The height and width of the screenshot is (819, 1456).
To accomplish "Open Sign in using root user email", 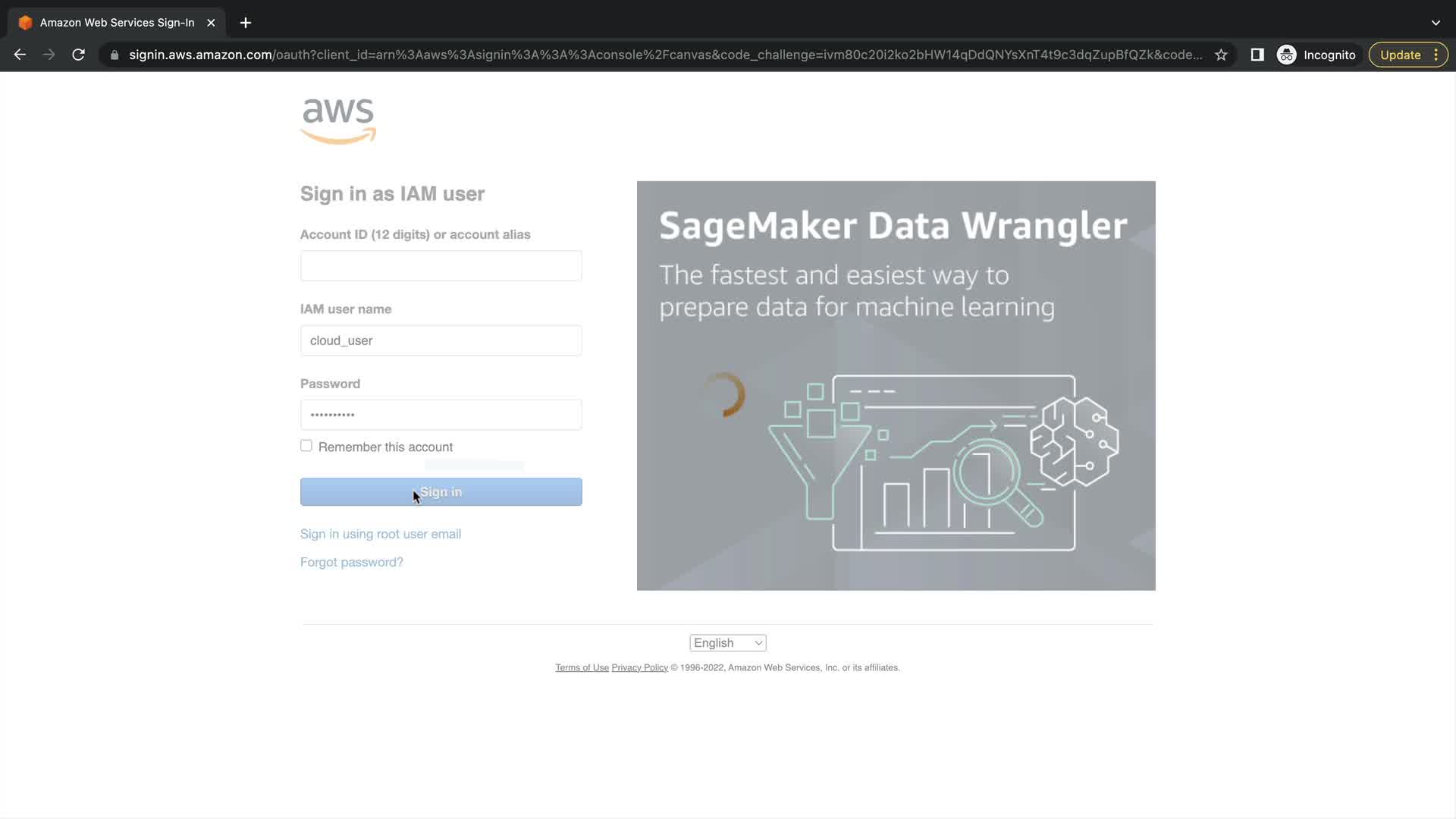I will 381,534.
